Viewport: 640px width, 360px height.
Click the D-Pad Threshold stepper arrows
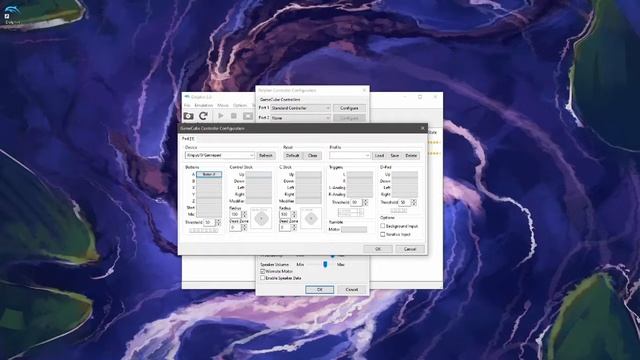coord(414,202)
